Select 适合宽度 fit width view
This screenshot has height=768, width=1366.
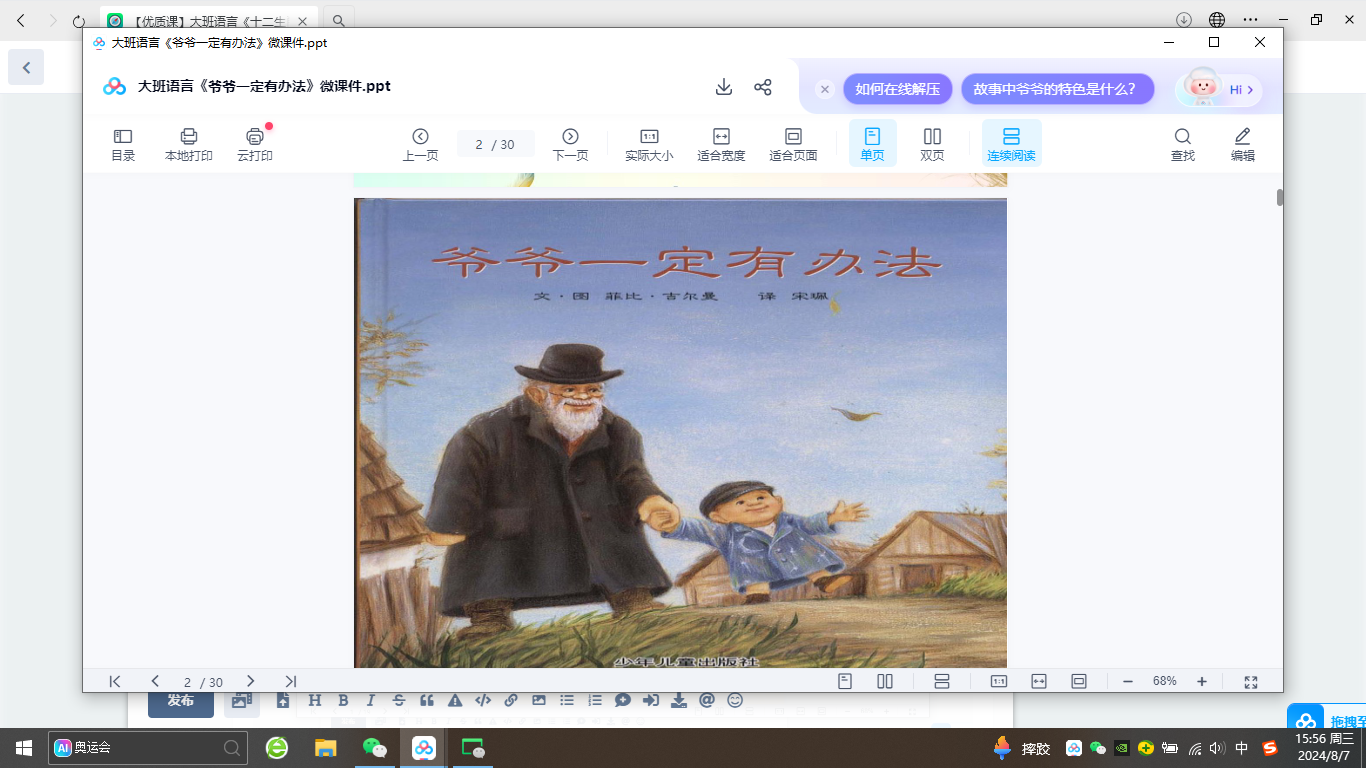pos(721,145)
